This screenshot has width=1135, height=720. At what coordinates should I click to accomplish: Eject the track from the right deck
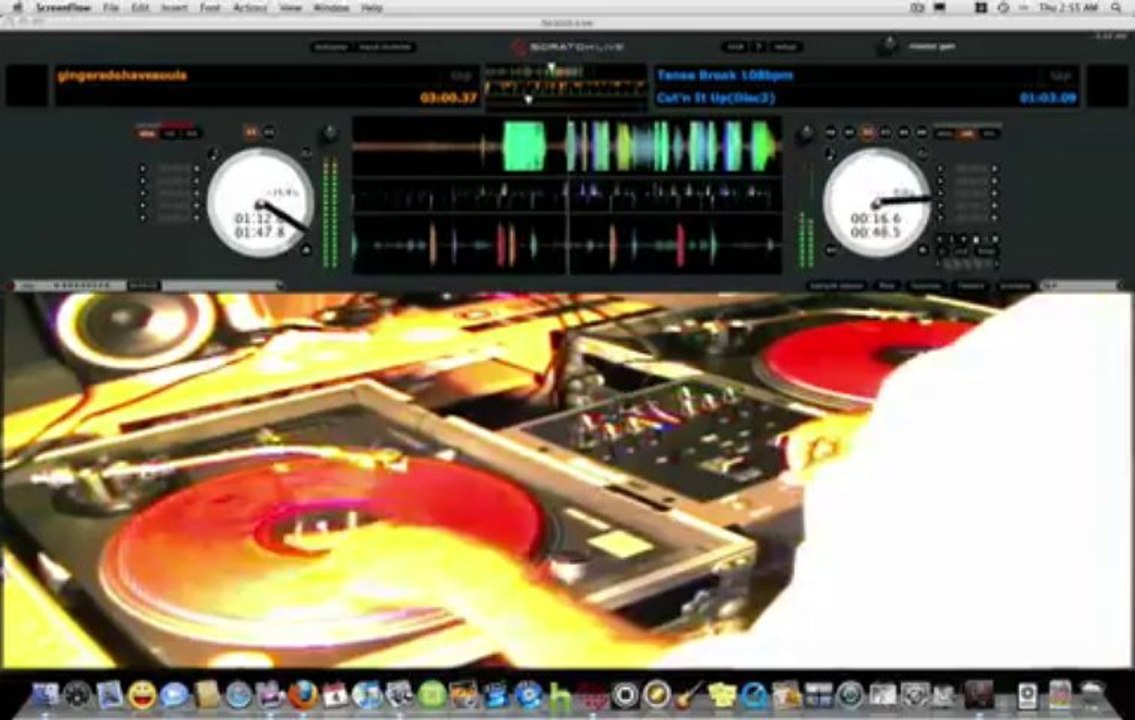point(923,250)
